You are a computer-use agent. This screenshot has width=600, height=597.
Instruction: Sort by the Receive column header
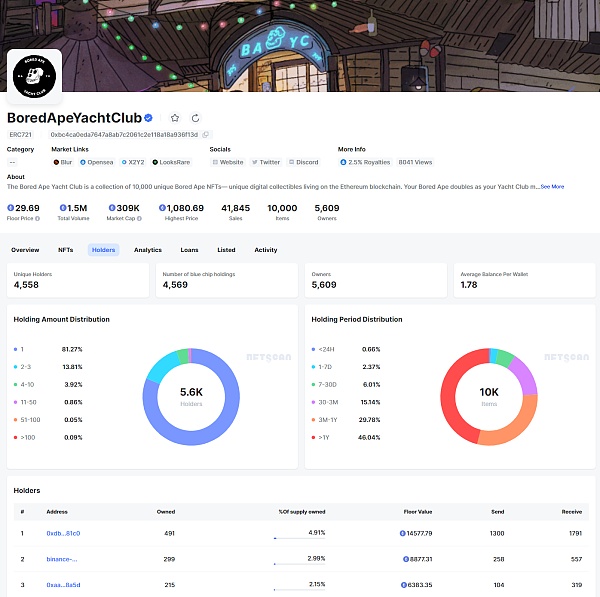[x=572, y=512]
